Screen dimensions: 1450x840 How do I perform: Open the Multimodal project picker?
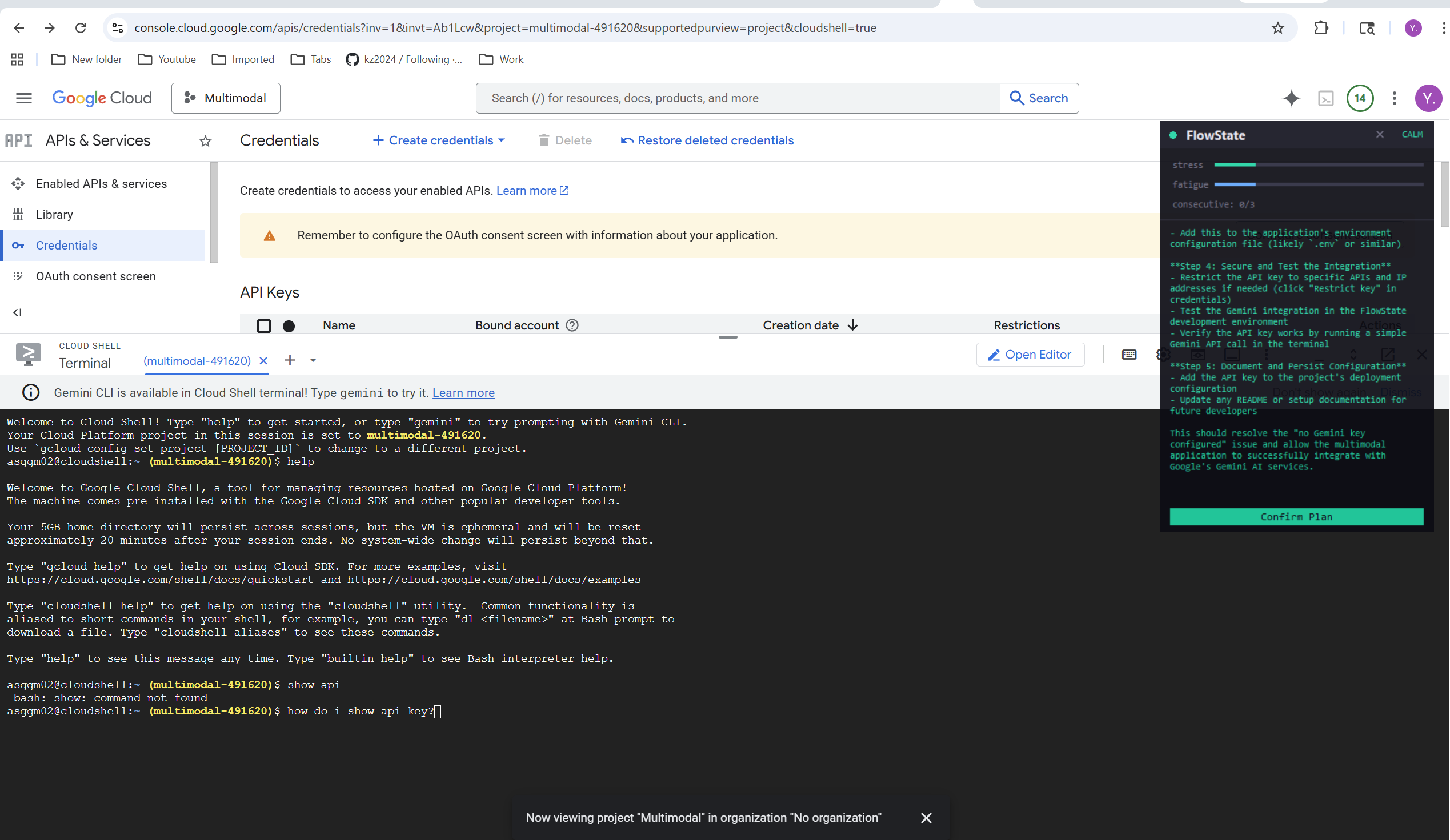coord(226,98)
